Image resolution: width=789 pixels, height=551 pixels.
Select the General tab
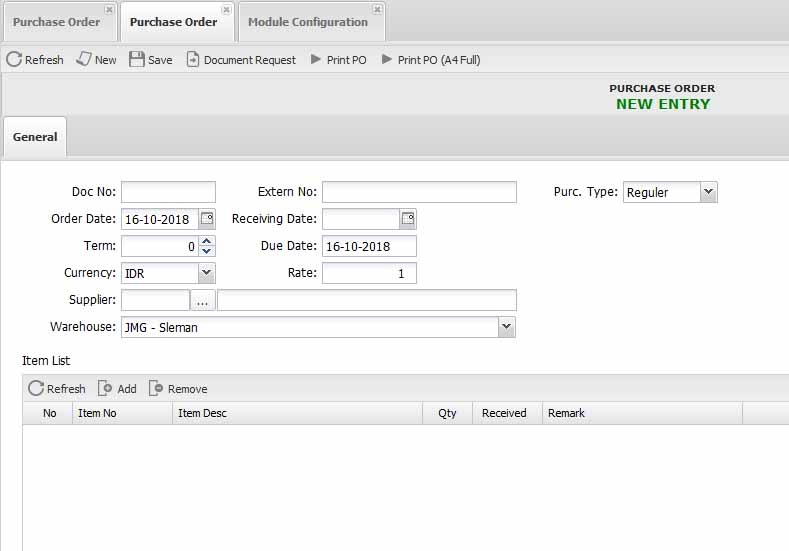pos(35,137)
